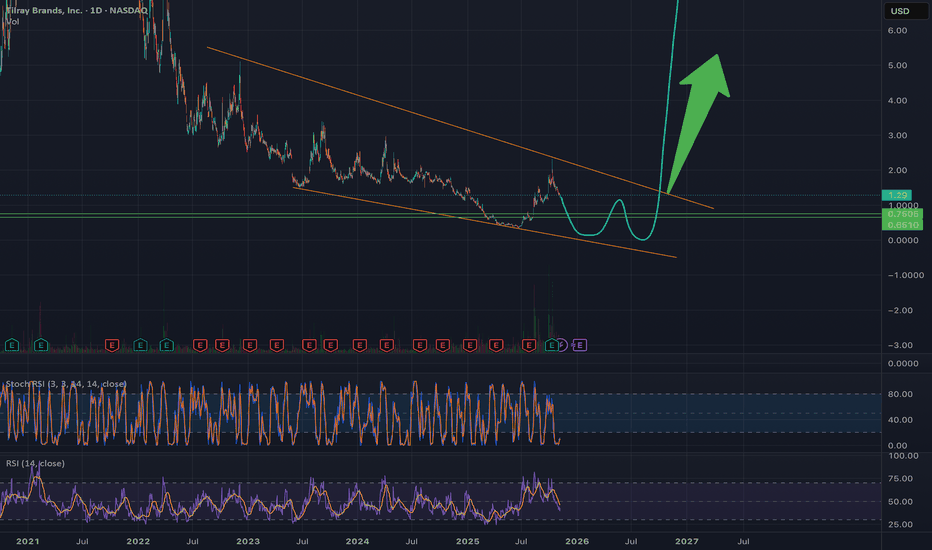Select the Vol indicator label
This screenshot has height=550, width=932.
[12, 21]
